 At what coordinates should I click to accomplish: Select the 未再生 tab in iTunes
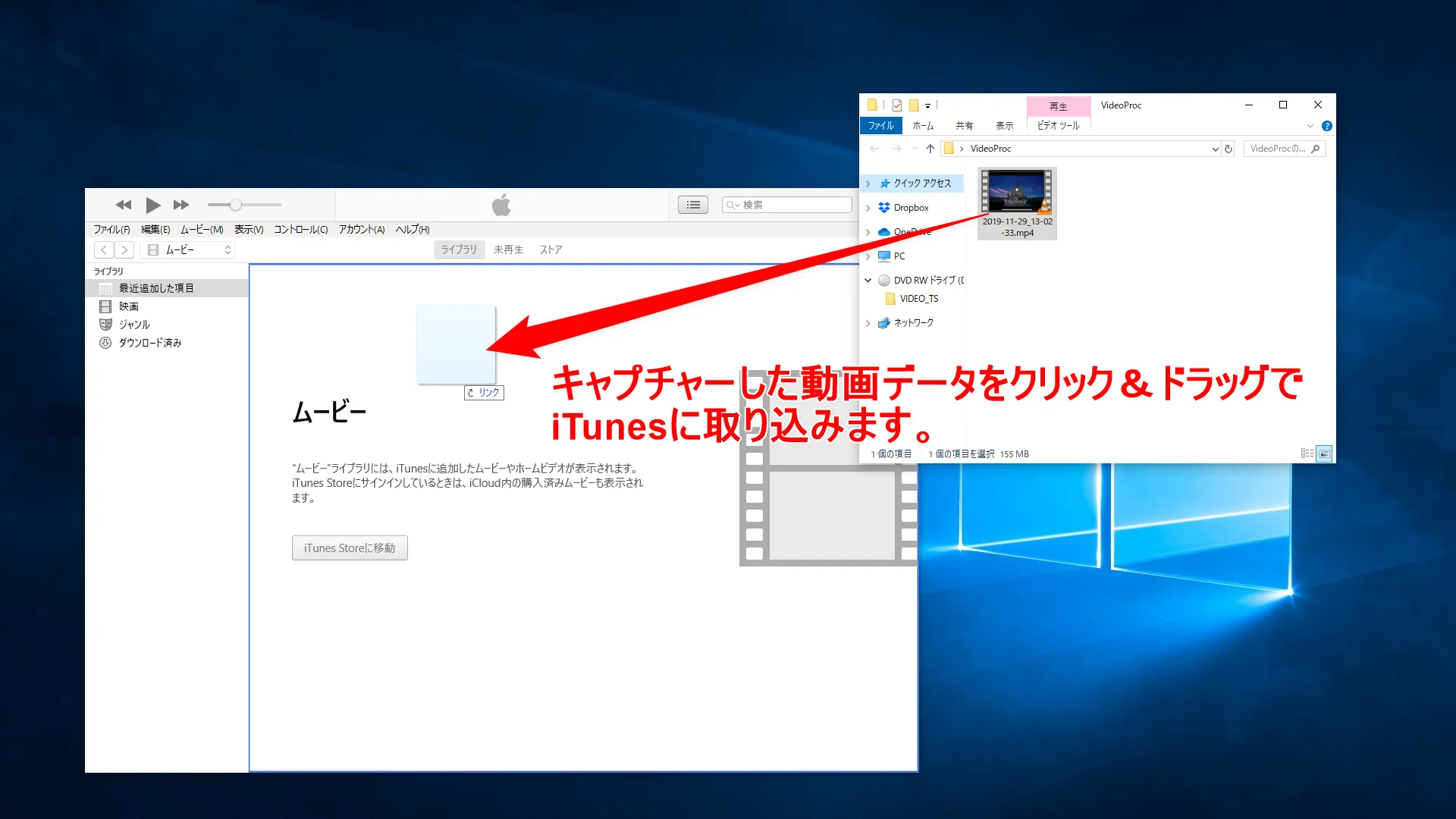[x=508, y=249]
